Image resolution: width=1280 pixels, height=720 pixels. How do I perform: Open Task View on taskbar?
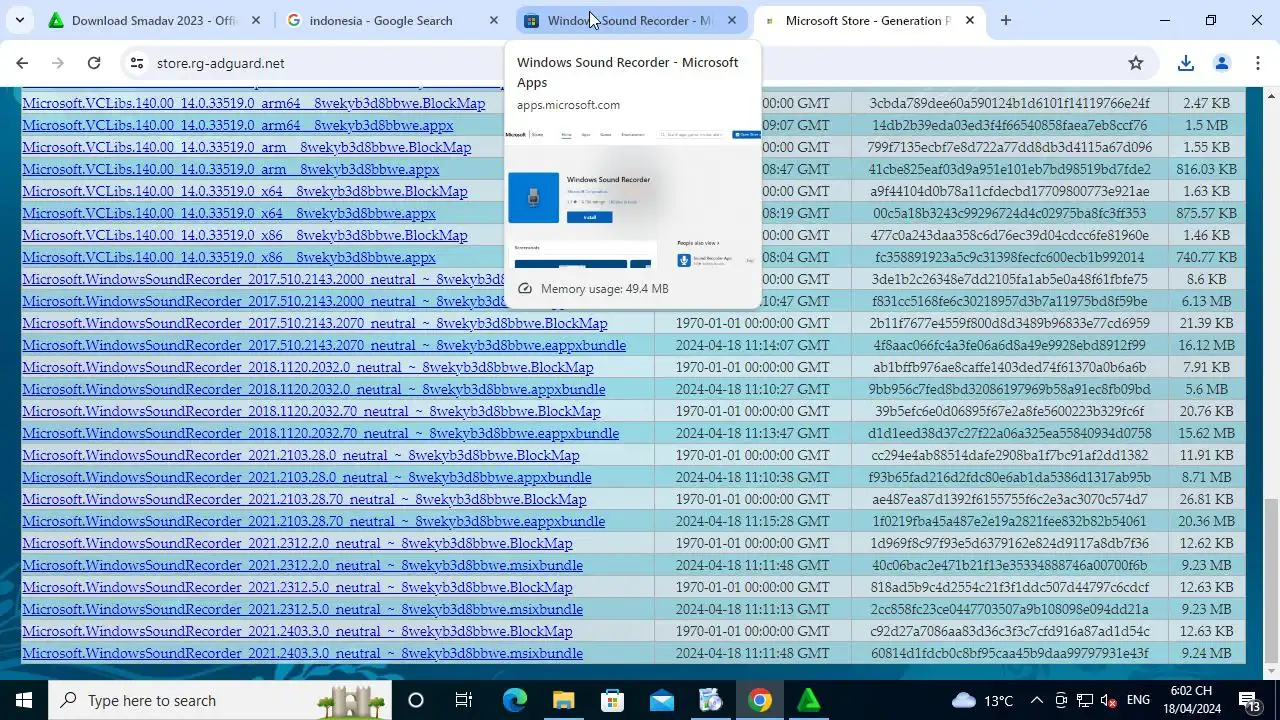click(463, 700)
